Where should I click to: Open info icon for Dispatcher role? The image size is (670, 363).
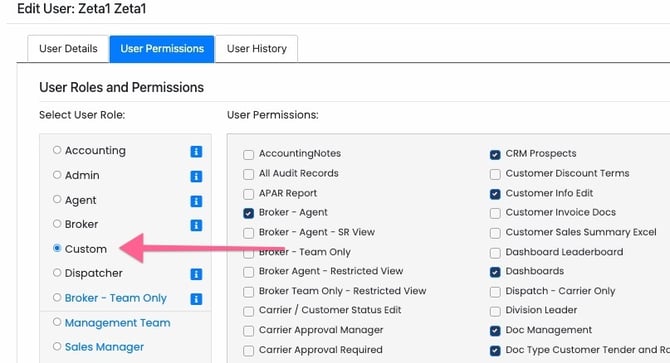196,274
